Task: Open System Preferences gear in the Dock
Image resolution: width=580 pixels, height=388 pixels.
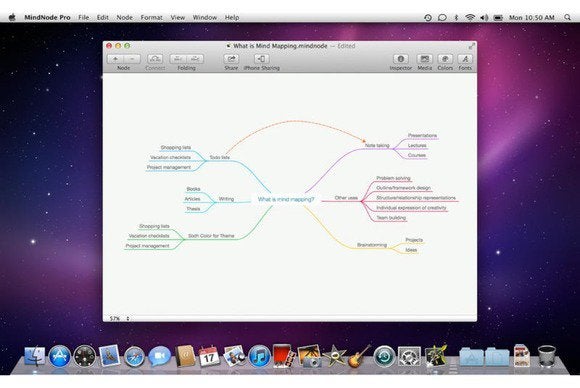Action: 409,357
